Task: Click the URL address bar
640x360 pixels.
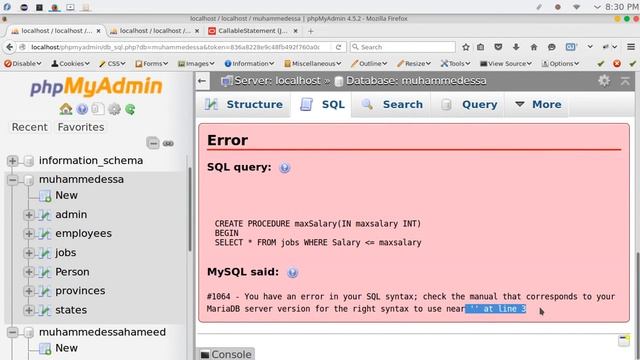Action: pyautogui.click(x=176, y=47)
